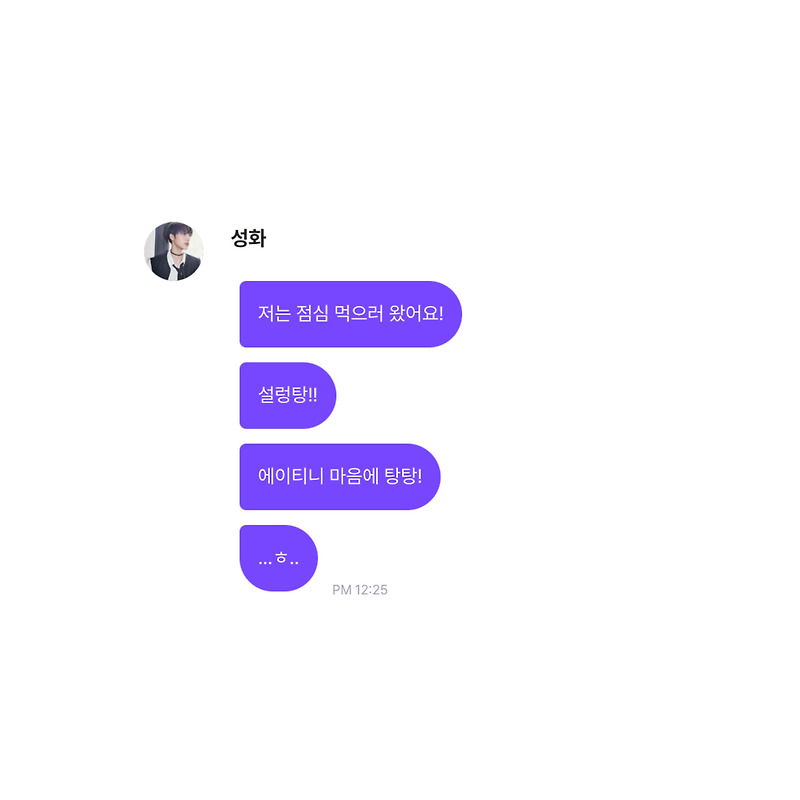Click the word '저는' starting first message

coord(274,313)
